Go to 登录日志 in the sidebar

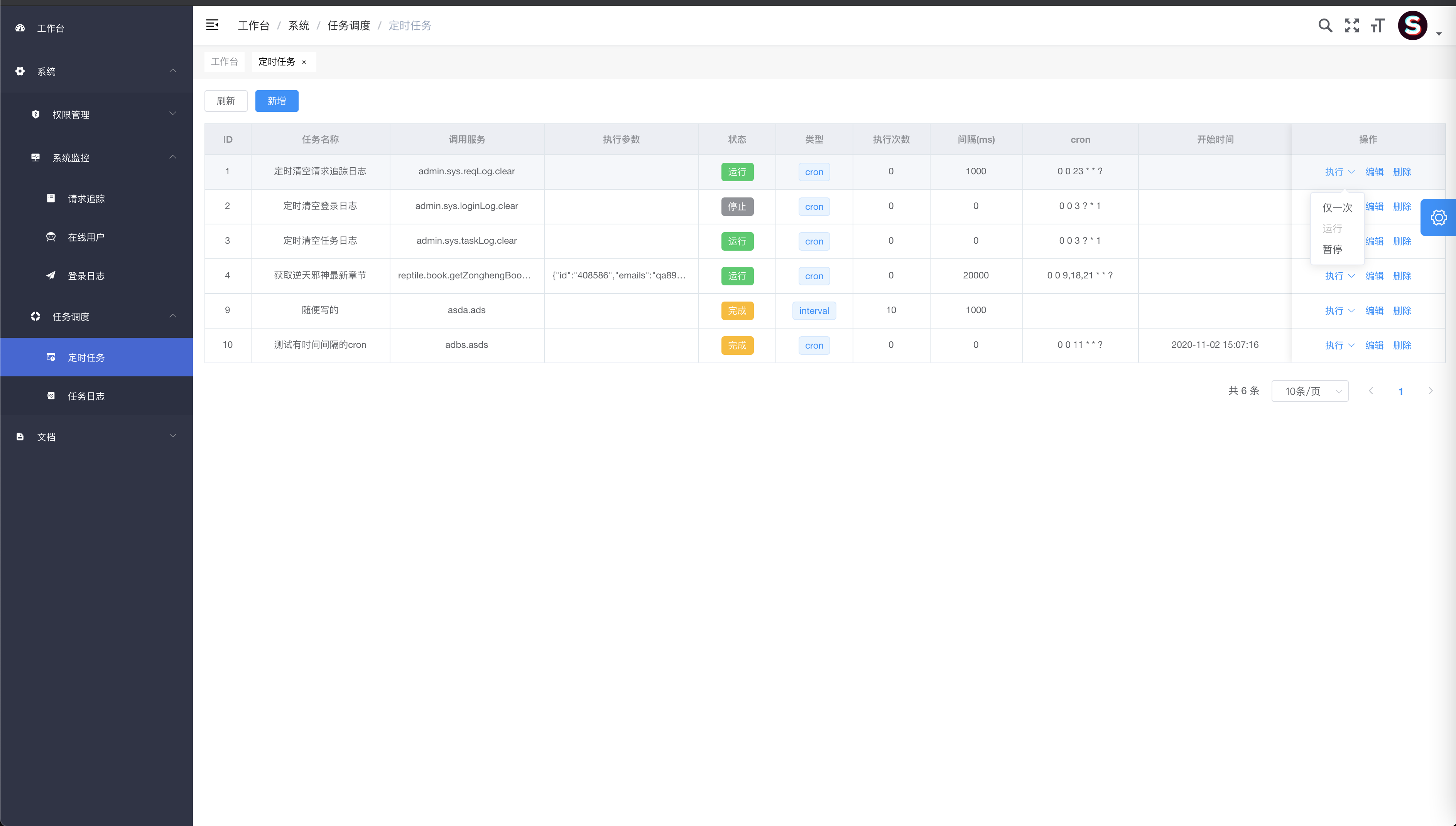pyautogui.click(x=86, y=276)
